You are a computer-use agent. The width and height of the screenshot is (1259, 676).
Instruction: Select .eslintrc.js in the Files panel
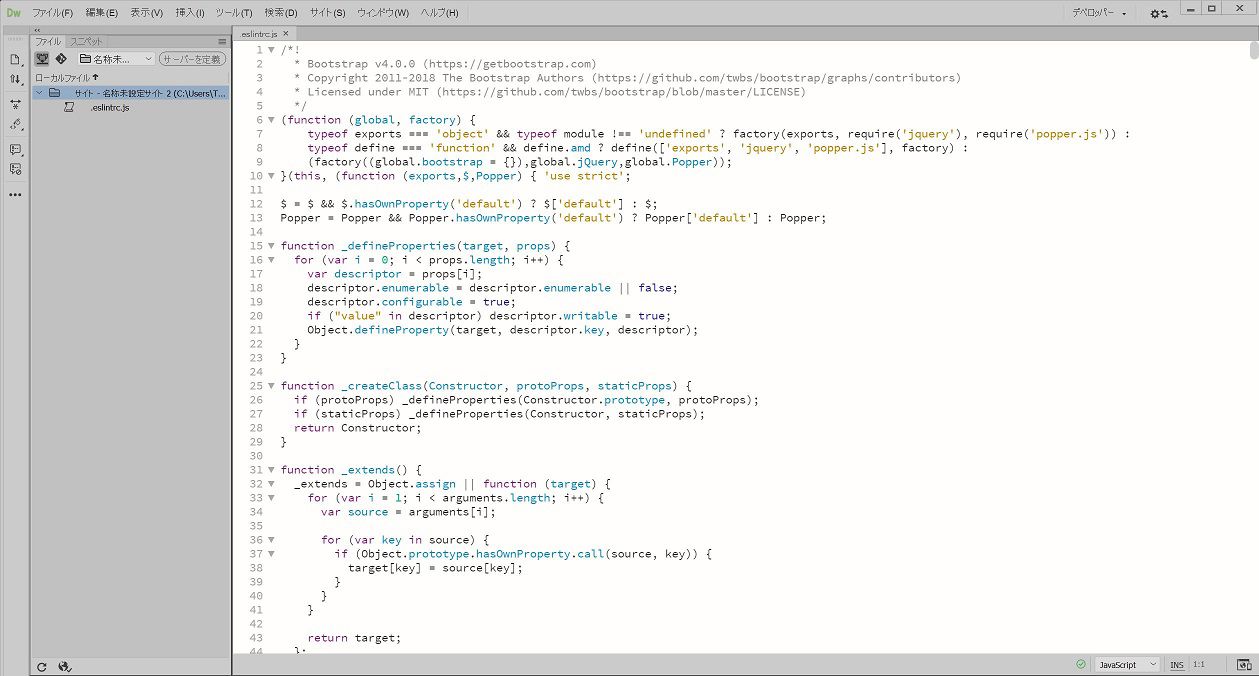pyautogui.click(x=108, y=107)
